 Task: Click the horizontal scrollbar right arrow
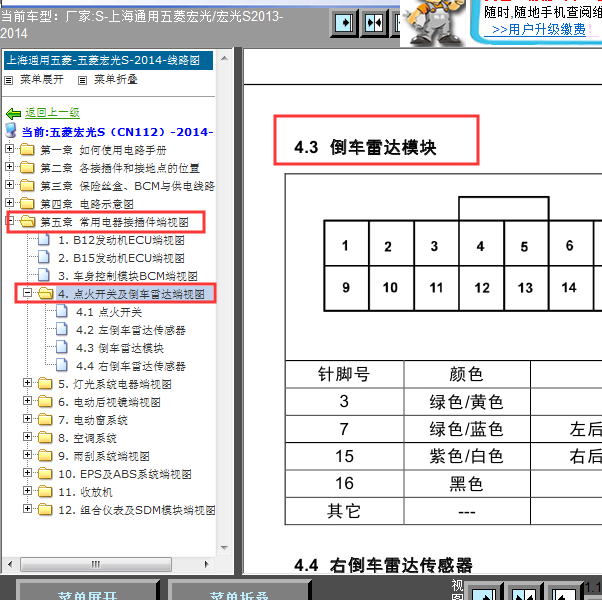click(207, 564)
